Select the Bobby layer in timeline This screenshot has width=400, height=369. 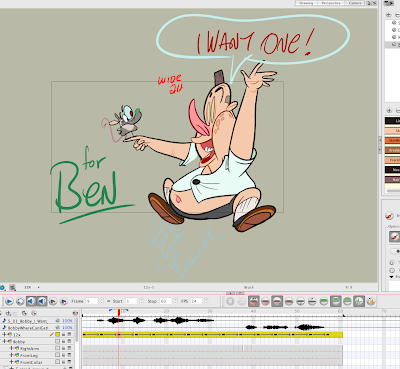[x=19, y=342]
